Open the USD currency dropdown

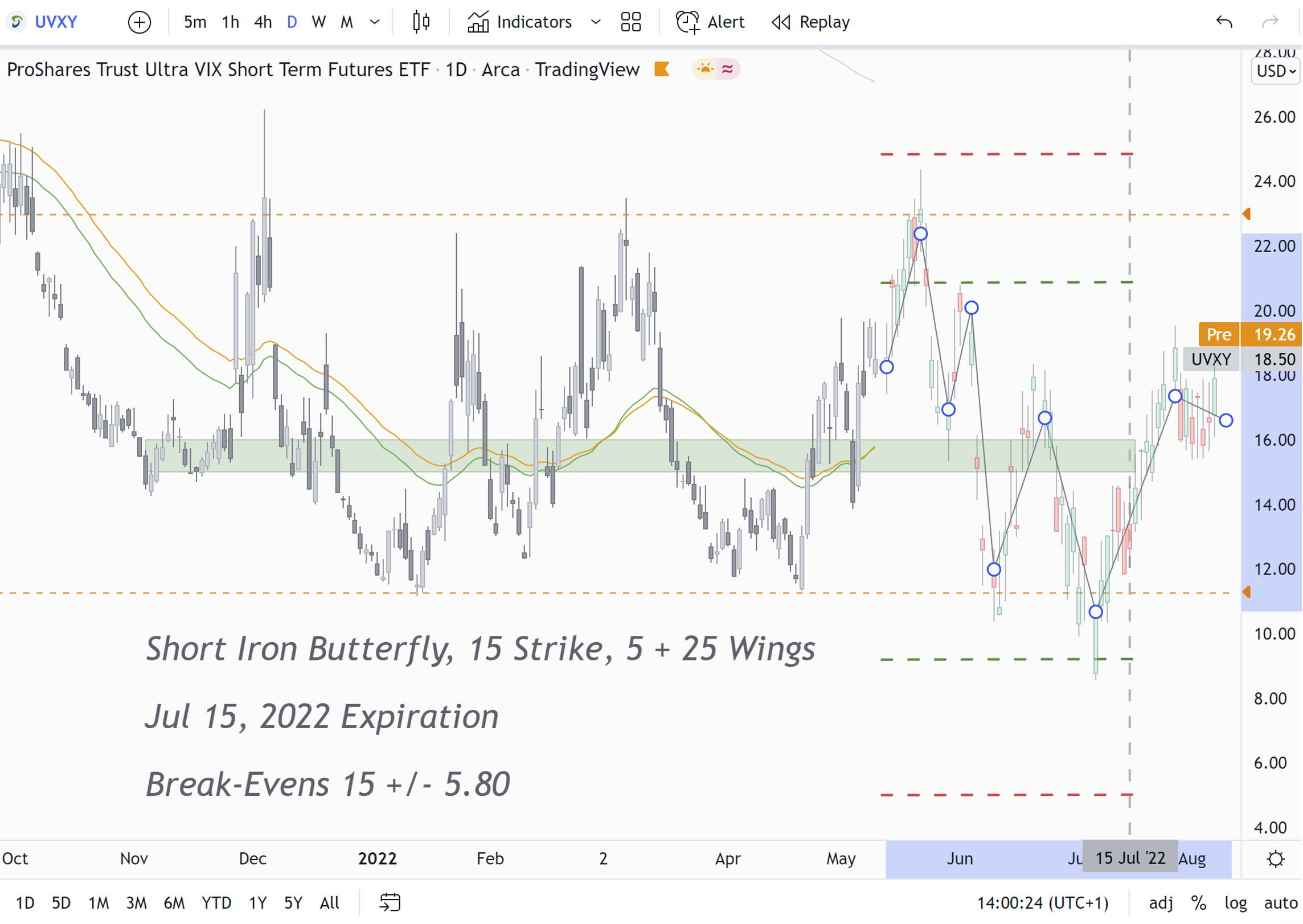1276,71
